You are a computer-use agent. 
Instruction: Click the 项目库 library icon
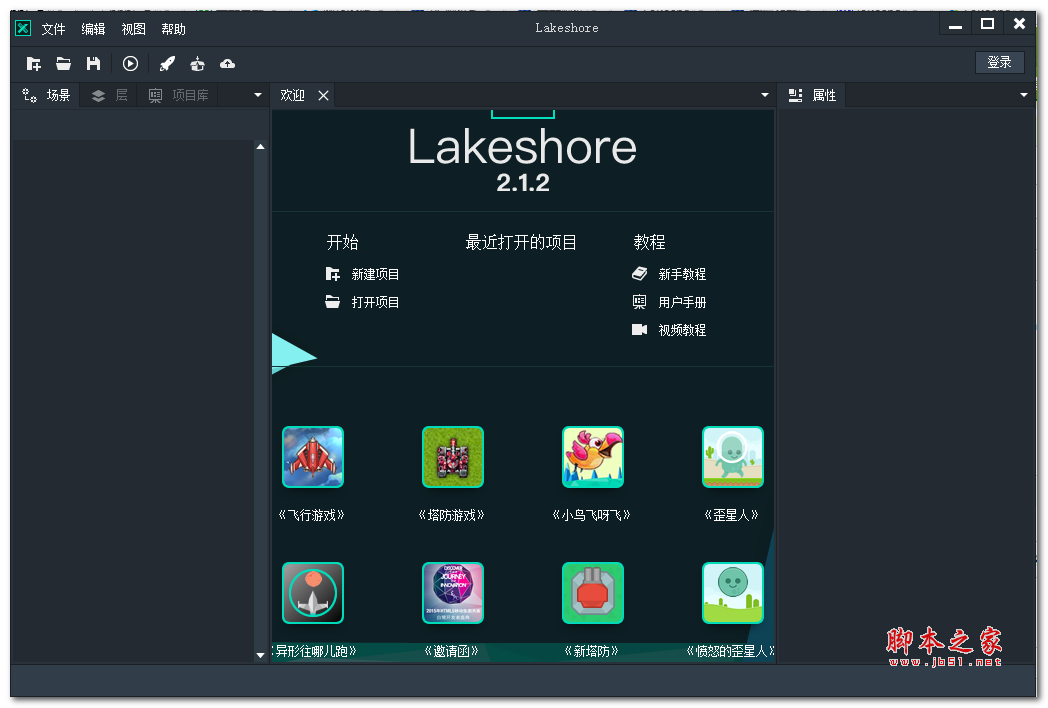[x=155, y=96]
